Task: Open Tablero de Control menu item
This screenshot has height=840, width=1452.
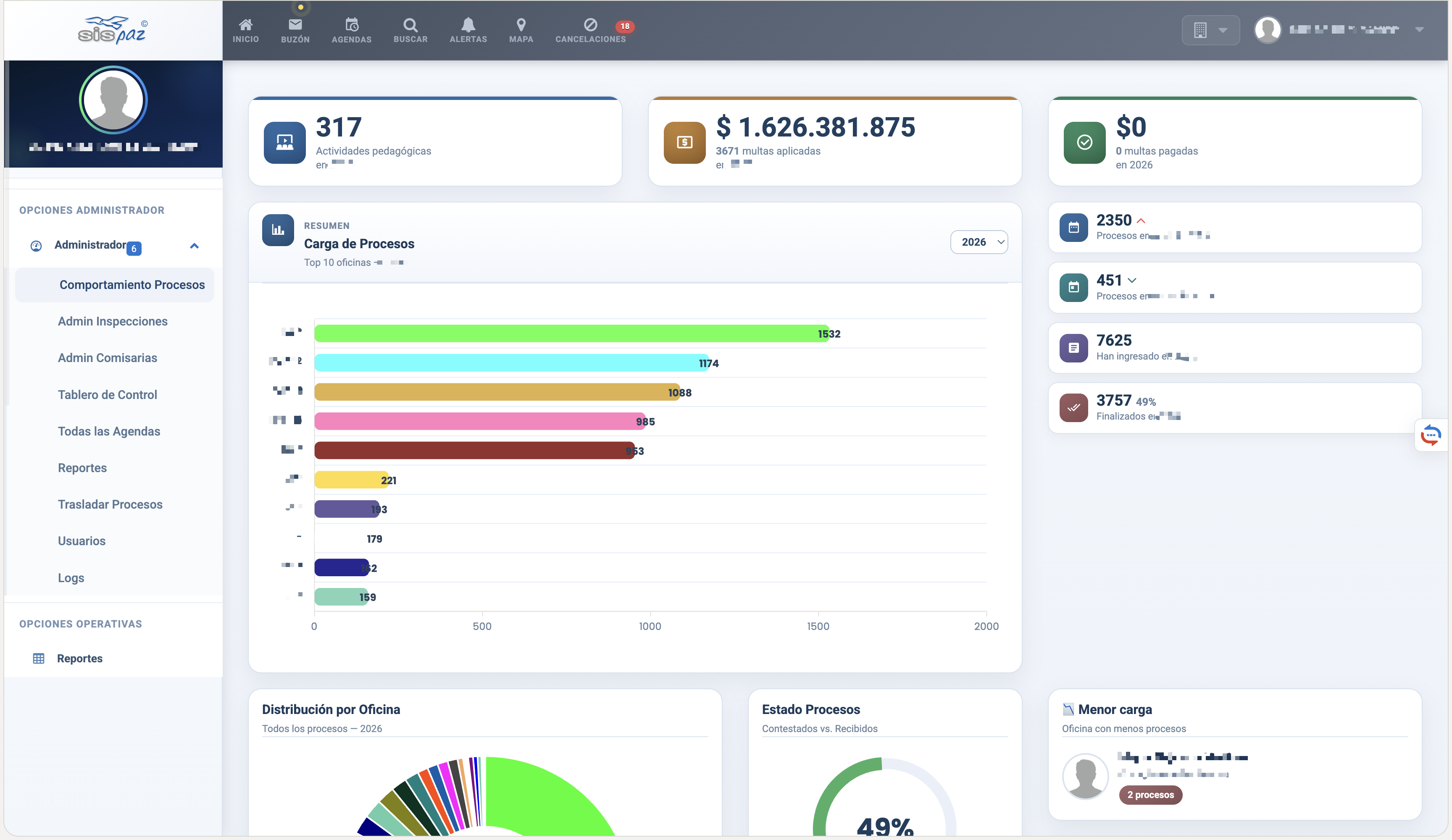Action: pyautogui.click(x=107, y=395)
